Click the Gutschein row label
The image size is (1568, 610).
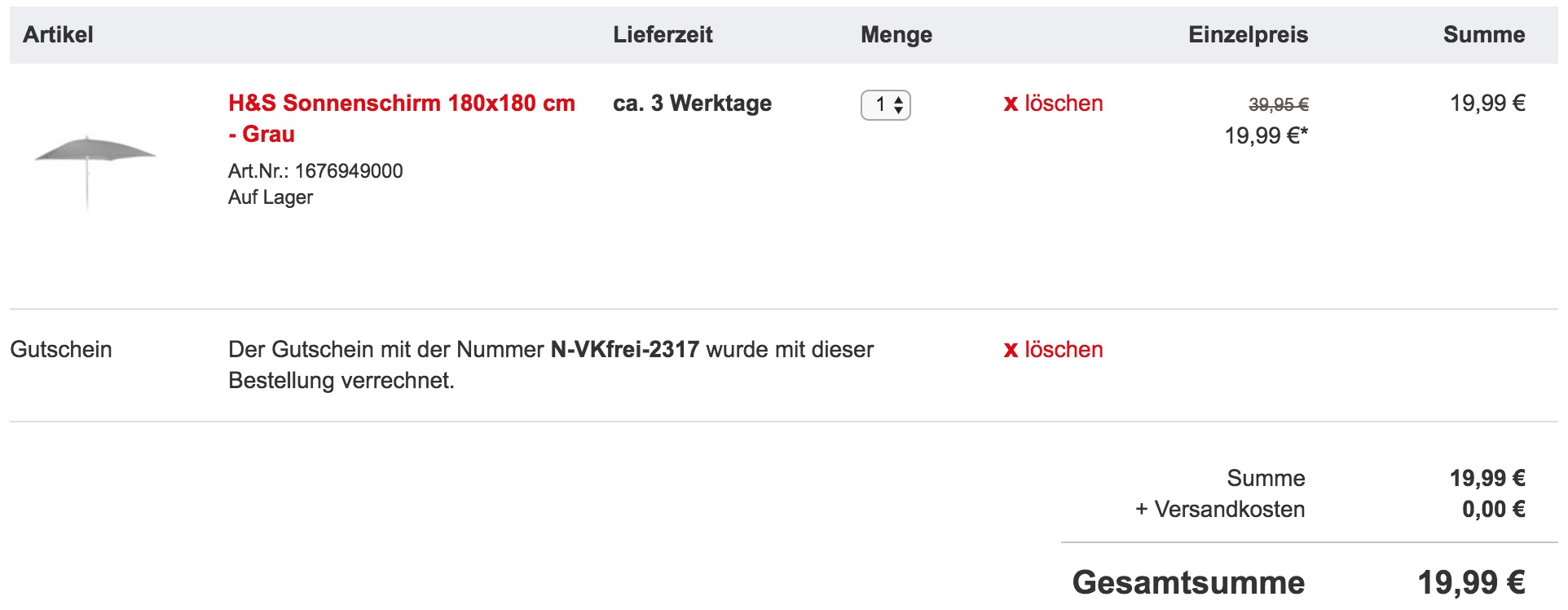(61, 350)
